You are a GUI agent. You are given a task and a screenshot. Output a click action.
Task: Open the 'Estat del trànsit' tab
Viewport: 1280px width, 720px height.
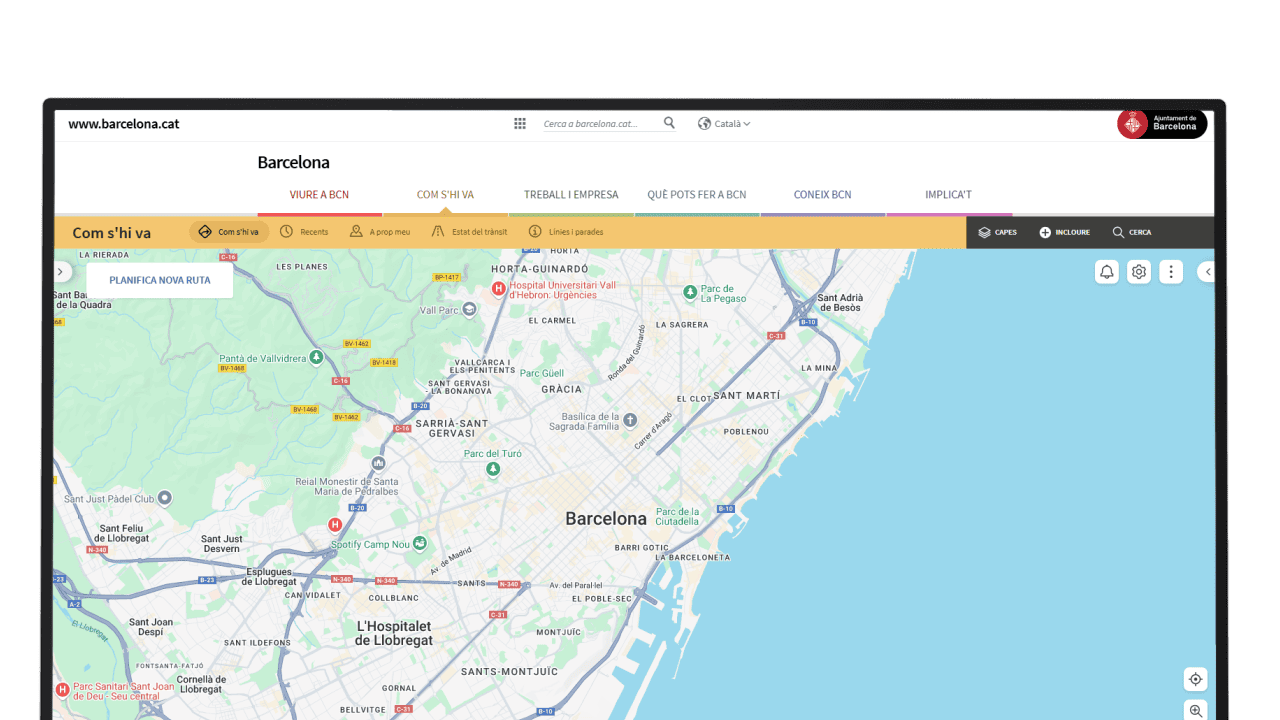(x=469, y=232)
